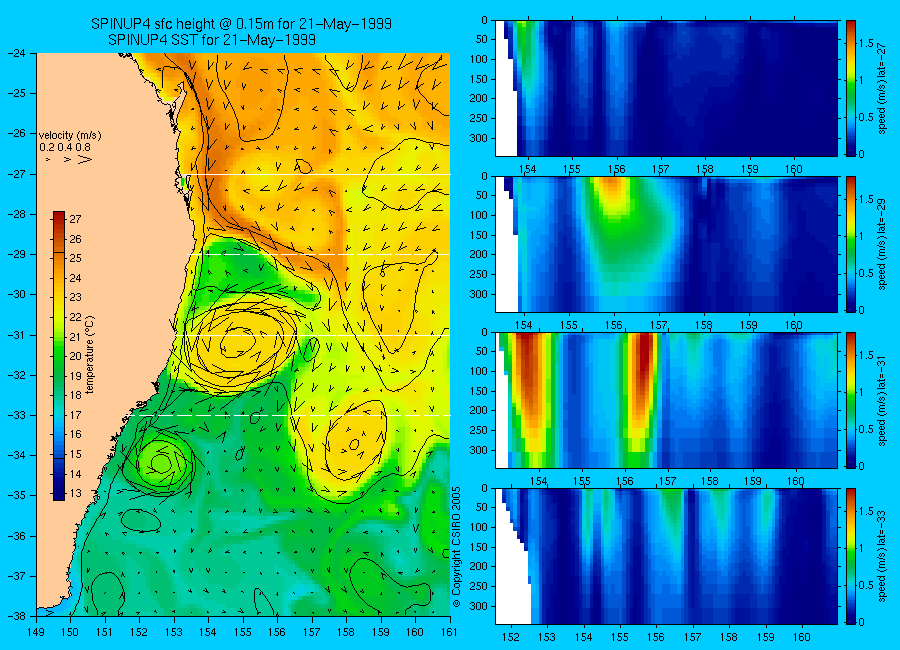Click the 20 tick on temperature colorbar
This screenshot has height=650, width=900.
[x=76, y=356]
